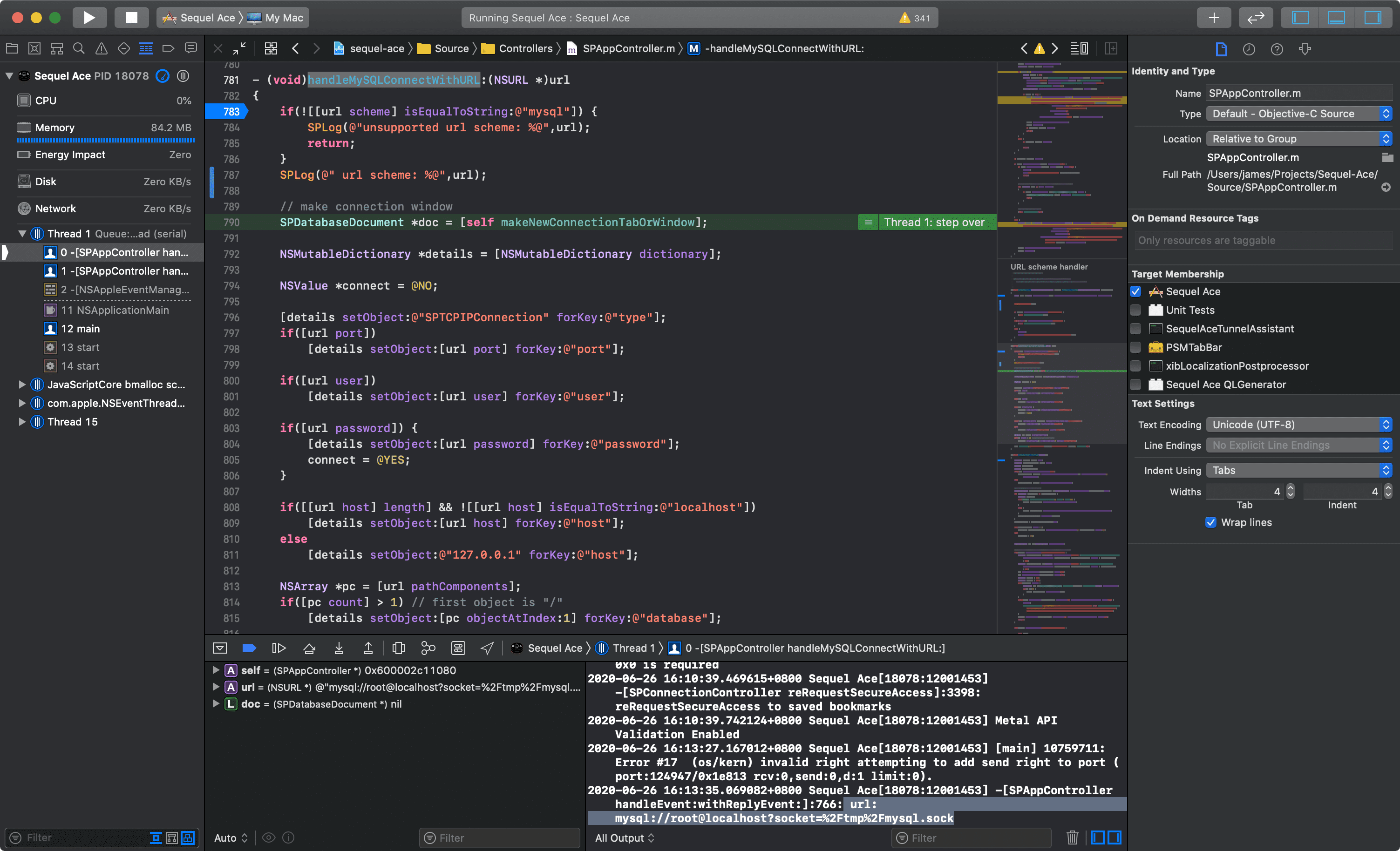
Task: Click the Simulate Location icon
Action: [x=487, y=648]
